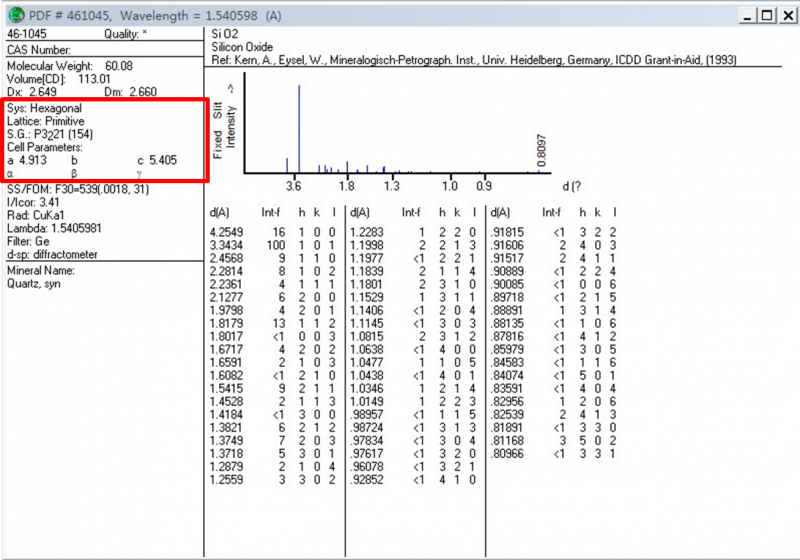800x560 pixels.
Task: Select the d-spacing 1.5415 row
Action: click(x=272, y=389)
